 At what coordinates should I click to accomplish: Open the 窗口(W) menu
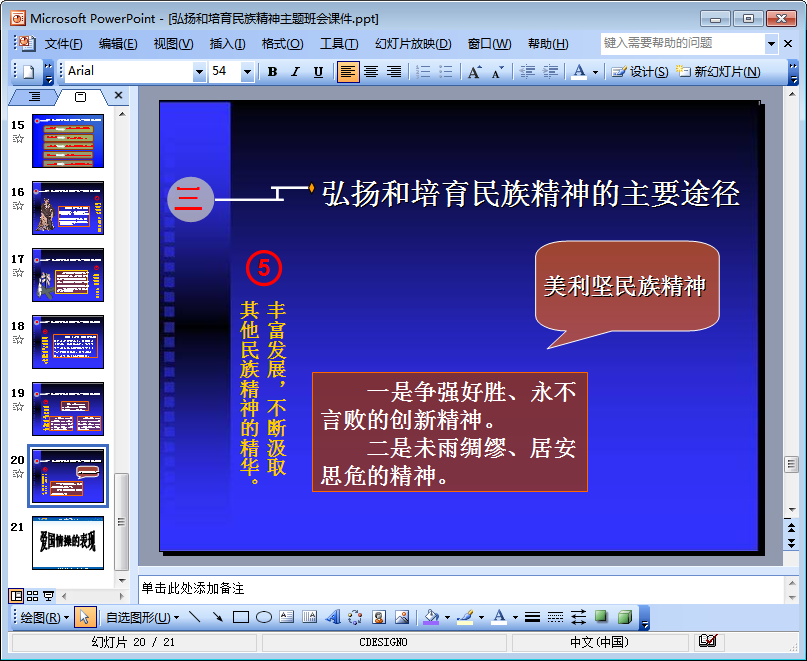tap(489, 44)
